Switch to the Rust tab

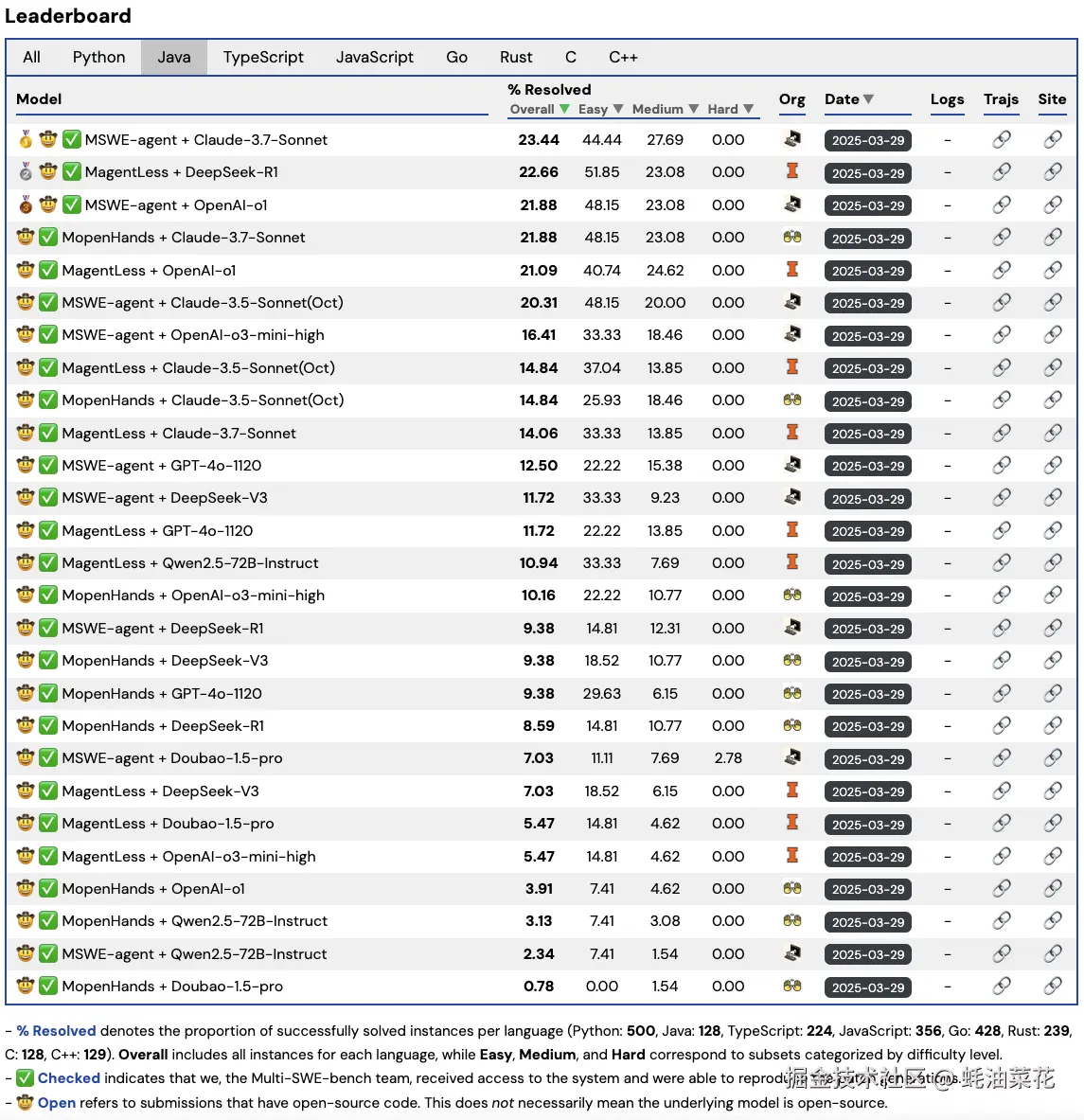coord(516,57)
